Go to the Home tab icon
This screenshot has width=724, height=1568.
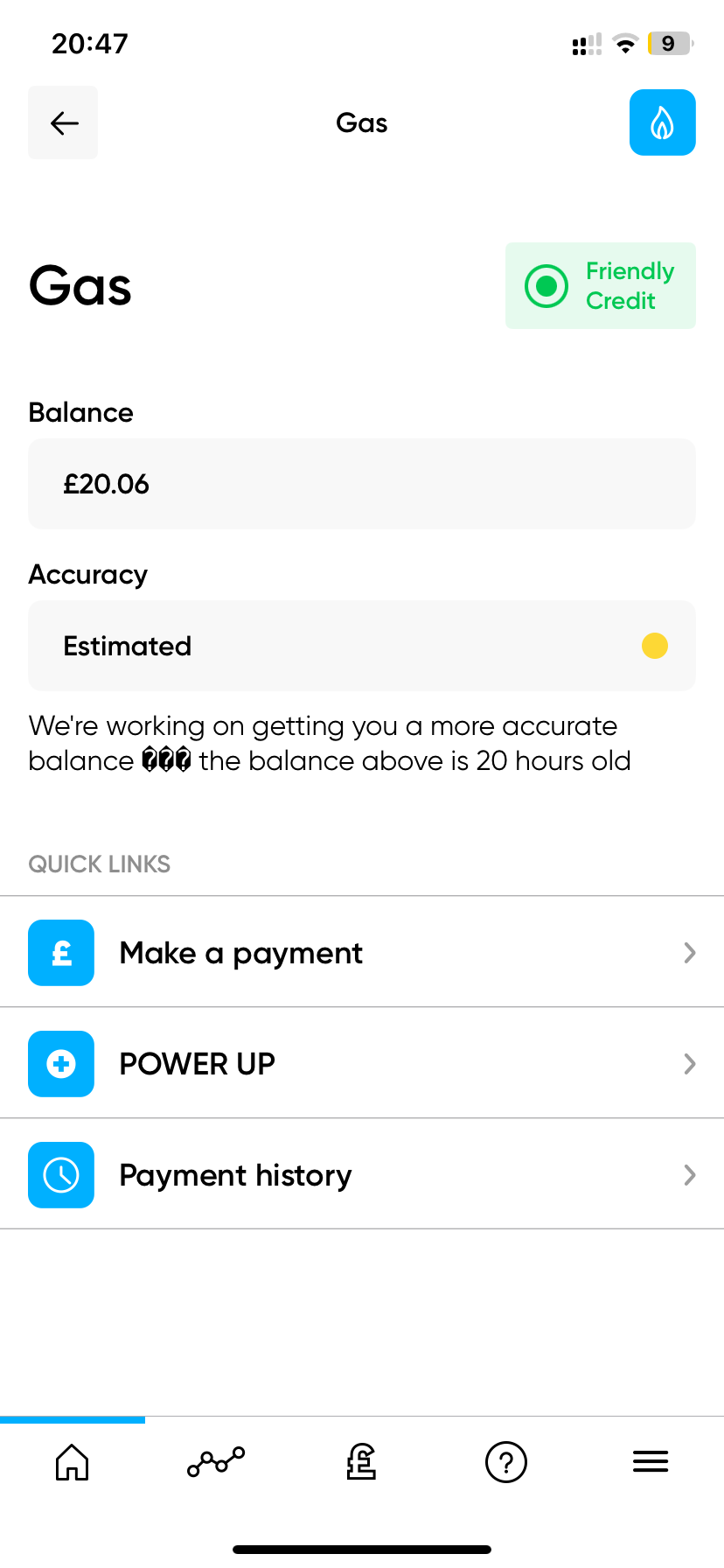72,1461
